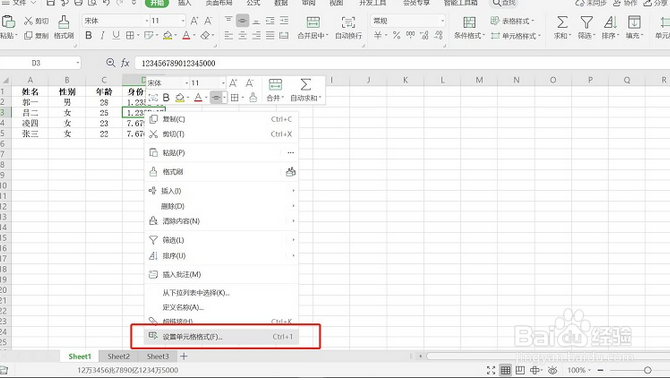Click the thousands separator (000) icon

pyautogui.click(x=410, y=35)
